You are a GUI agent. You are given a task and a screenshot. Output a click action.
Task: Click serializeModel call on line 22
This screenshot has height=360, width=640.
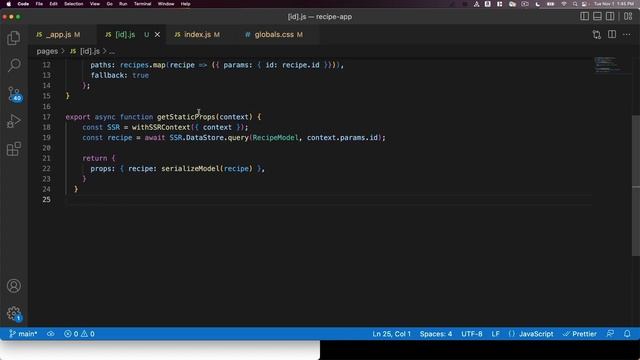pyautogui.click(x=190, y=169)
